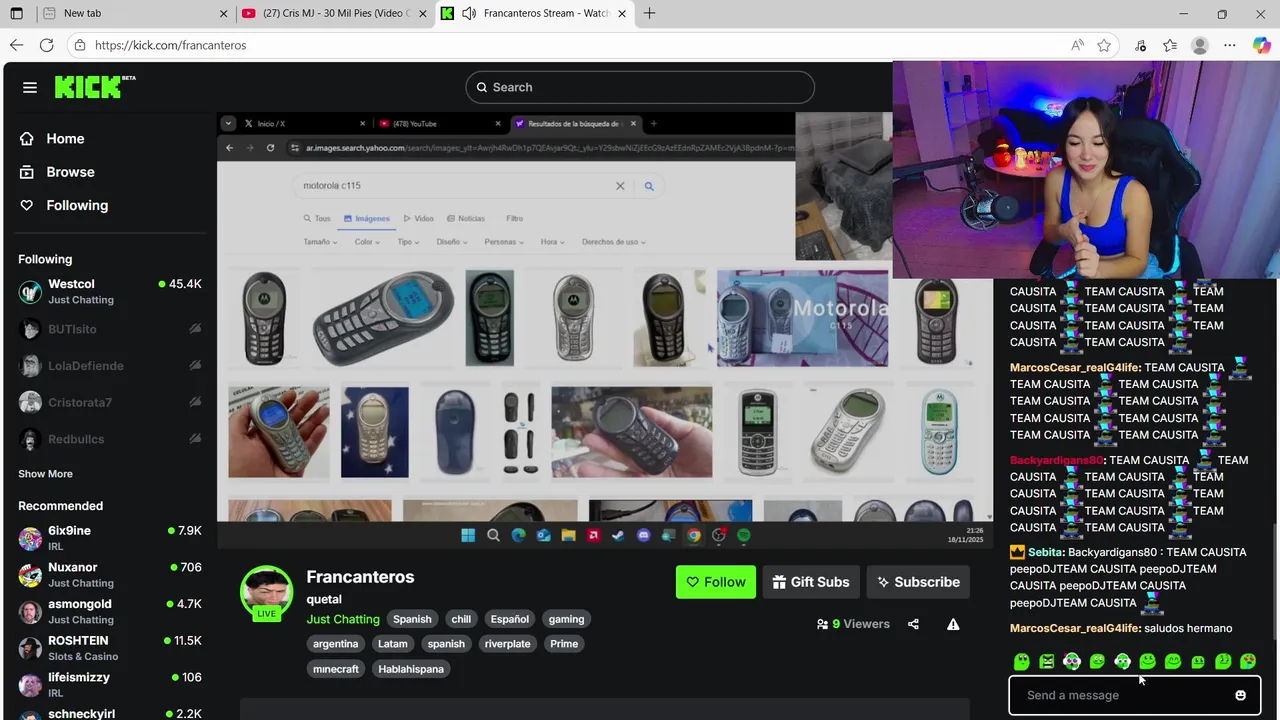The height and width of the screenshot is (720, 1280).
Task: Add page to favorites with star icon
Action: pyautogui.click(x=1104, y=45)
